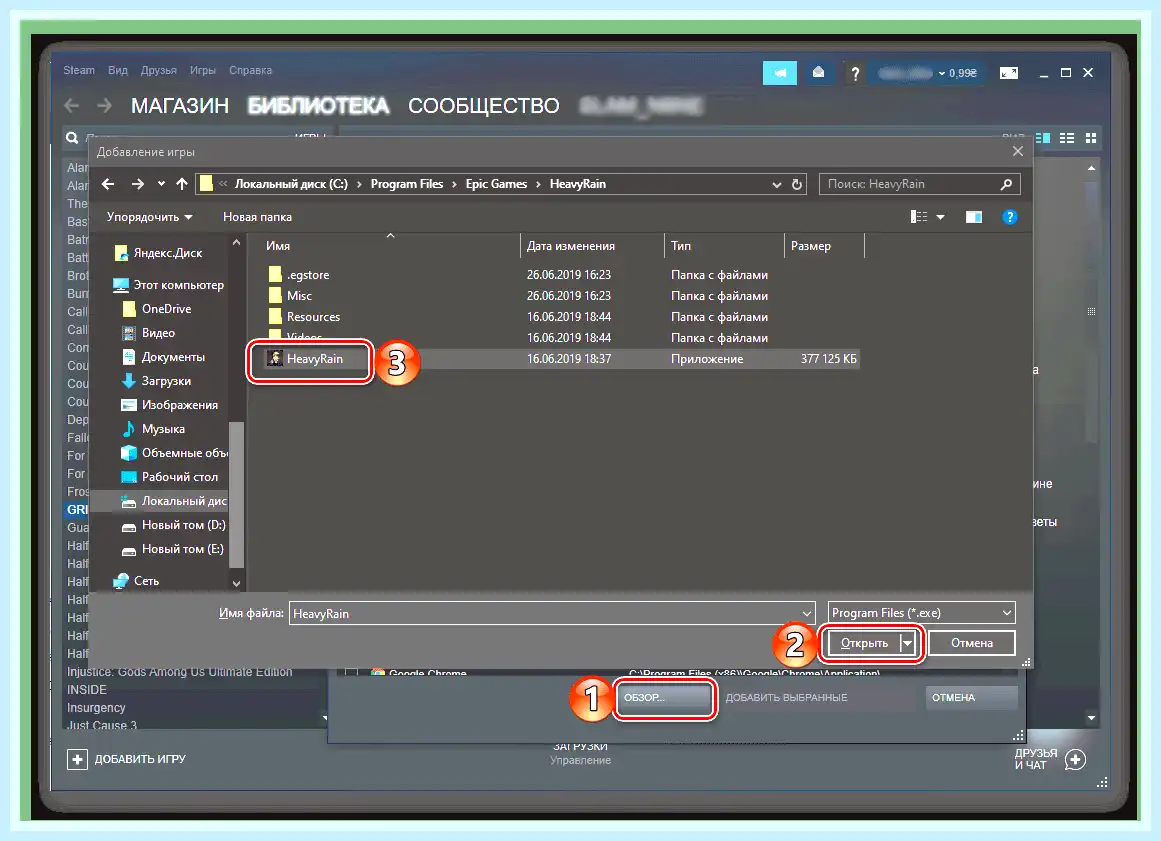Open the Открыть button's arrow menu
Viewport: 1161px width, 841px height.
click(908, 643)
